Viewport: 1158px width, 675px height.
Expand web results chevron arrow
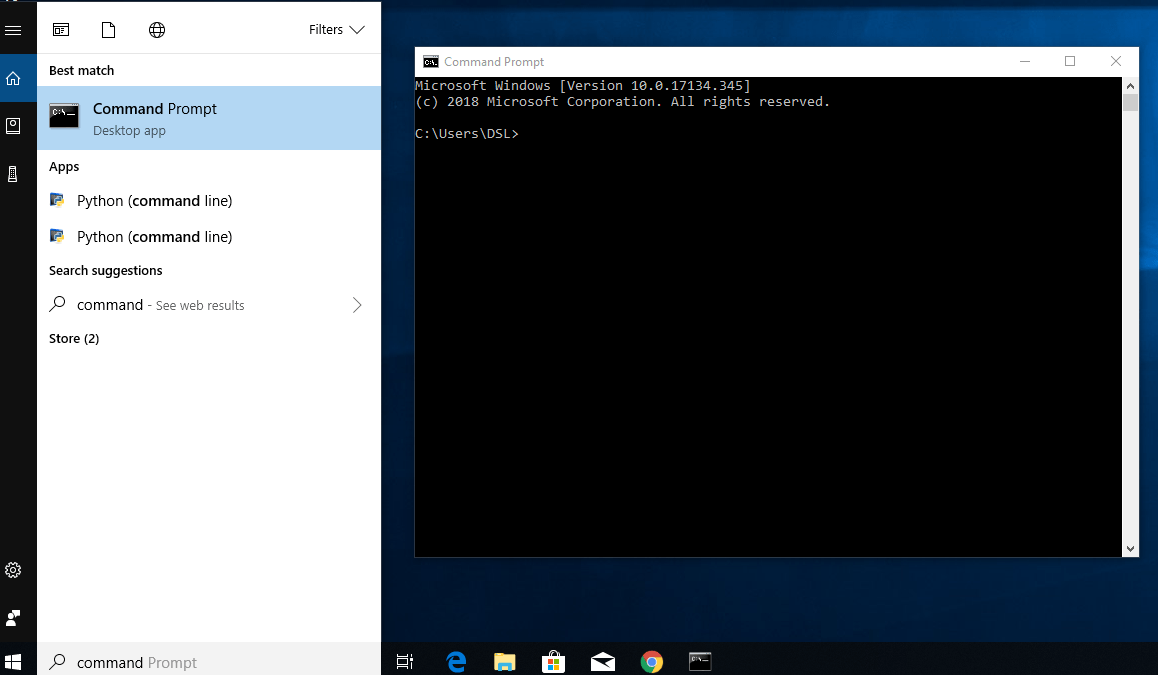[x=357, y=305]
